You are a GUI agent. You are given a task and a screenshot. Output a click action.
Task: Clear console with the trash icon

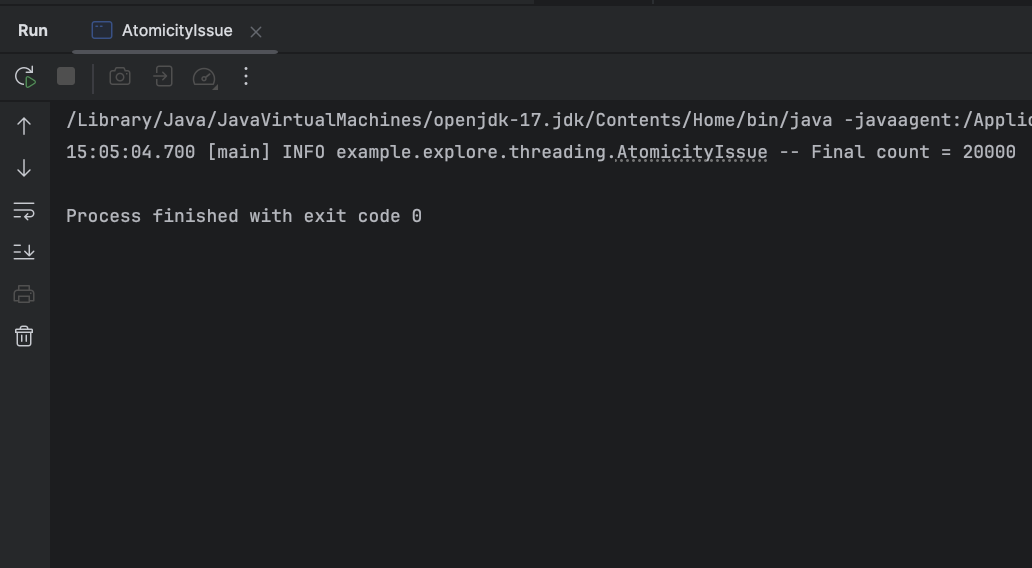coord(25,336)
